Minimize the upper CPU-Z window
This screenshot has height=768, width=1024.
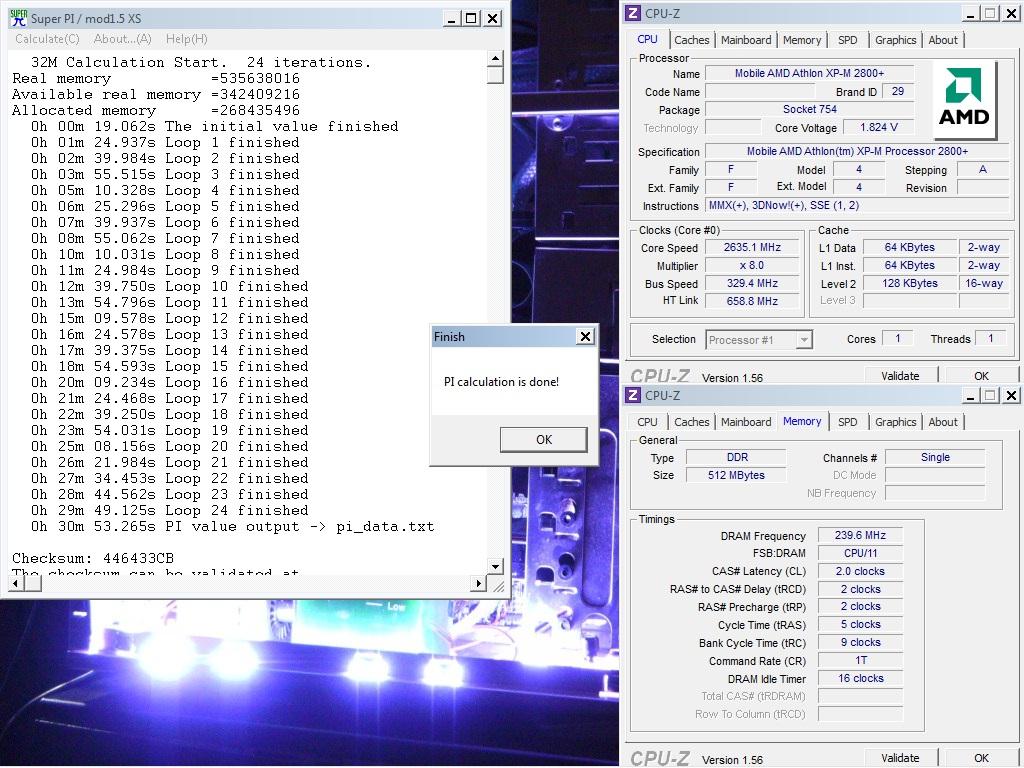pos(971,13)
